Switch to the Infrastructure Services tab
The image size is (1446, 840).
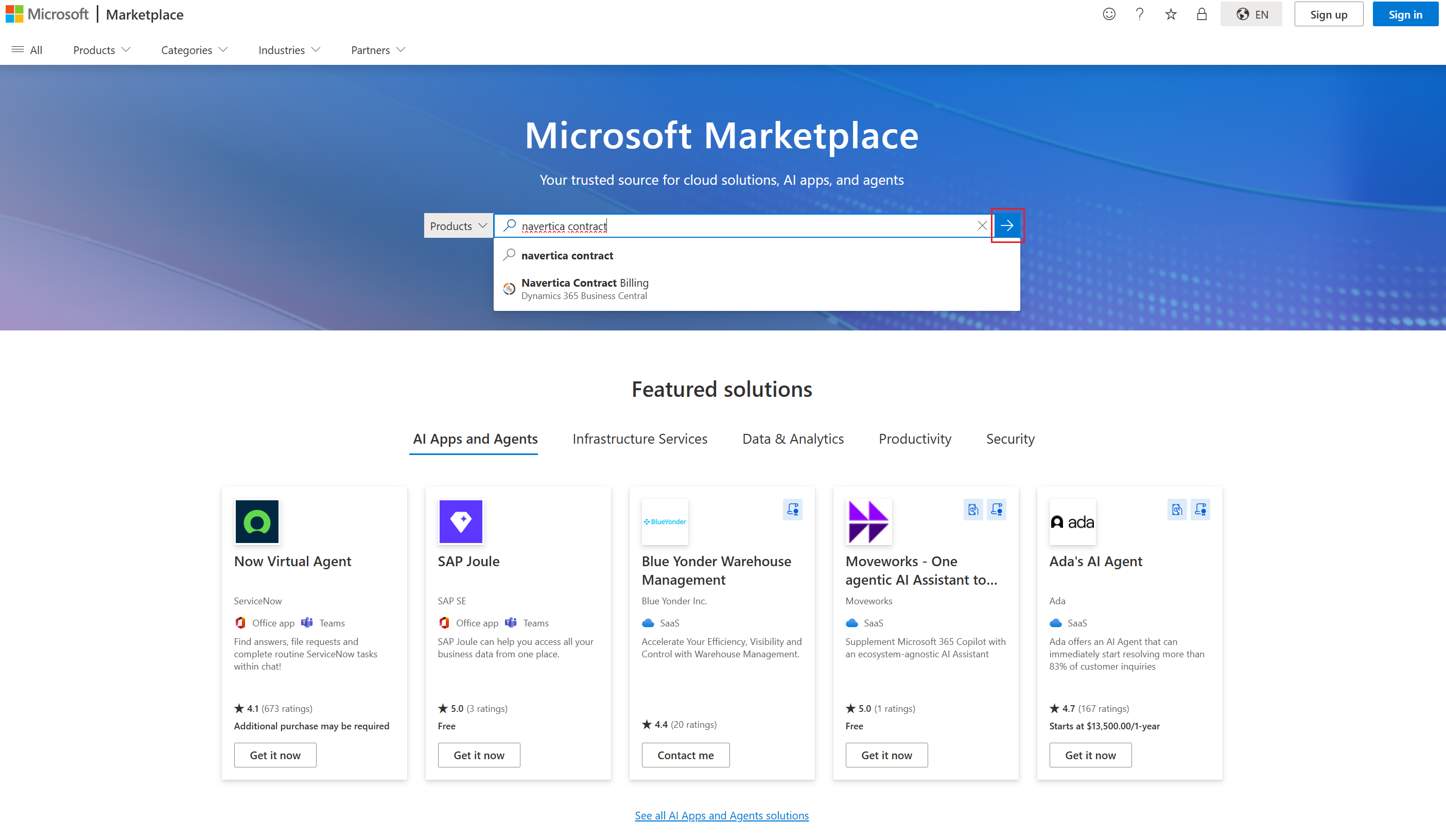[640, 439]
